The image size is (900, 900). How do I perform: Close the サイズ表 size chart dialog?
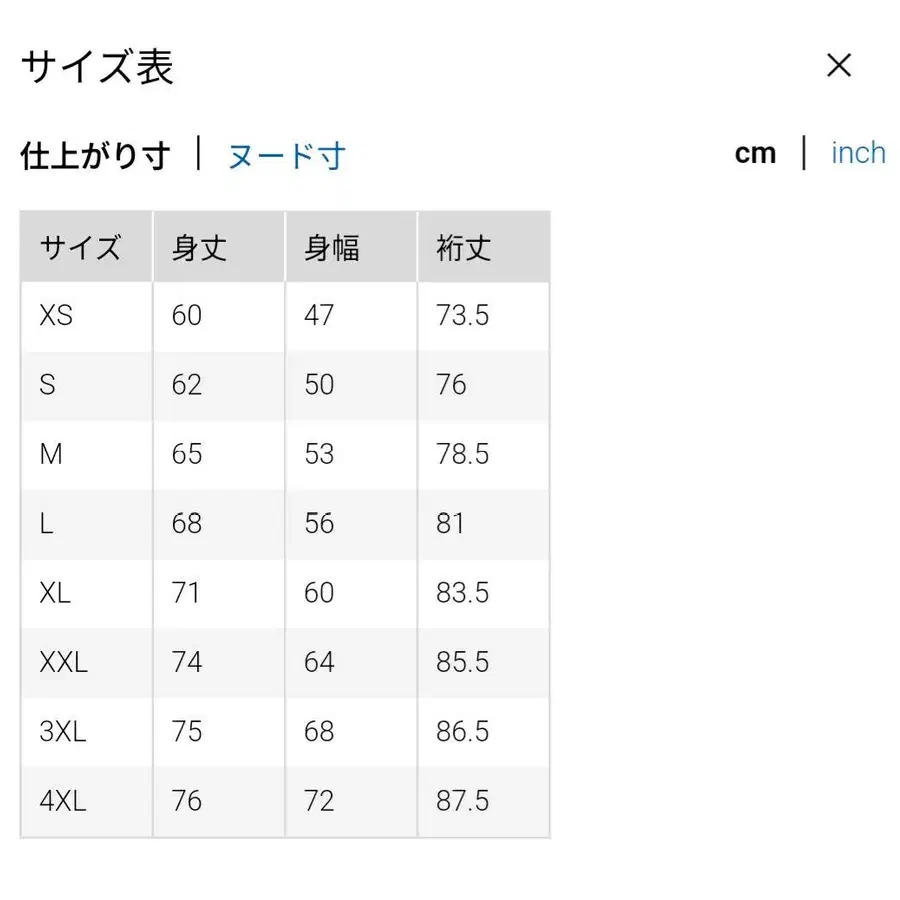[839, 65]
